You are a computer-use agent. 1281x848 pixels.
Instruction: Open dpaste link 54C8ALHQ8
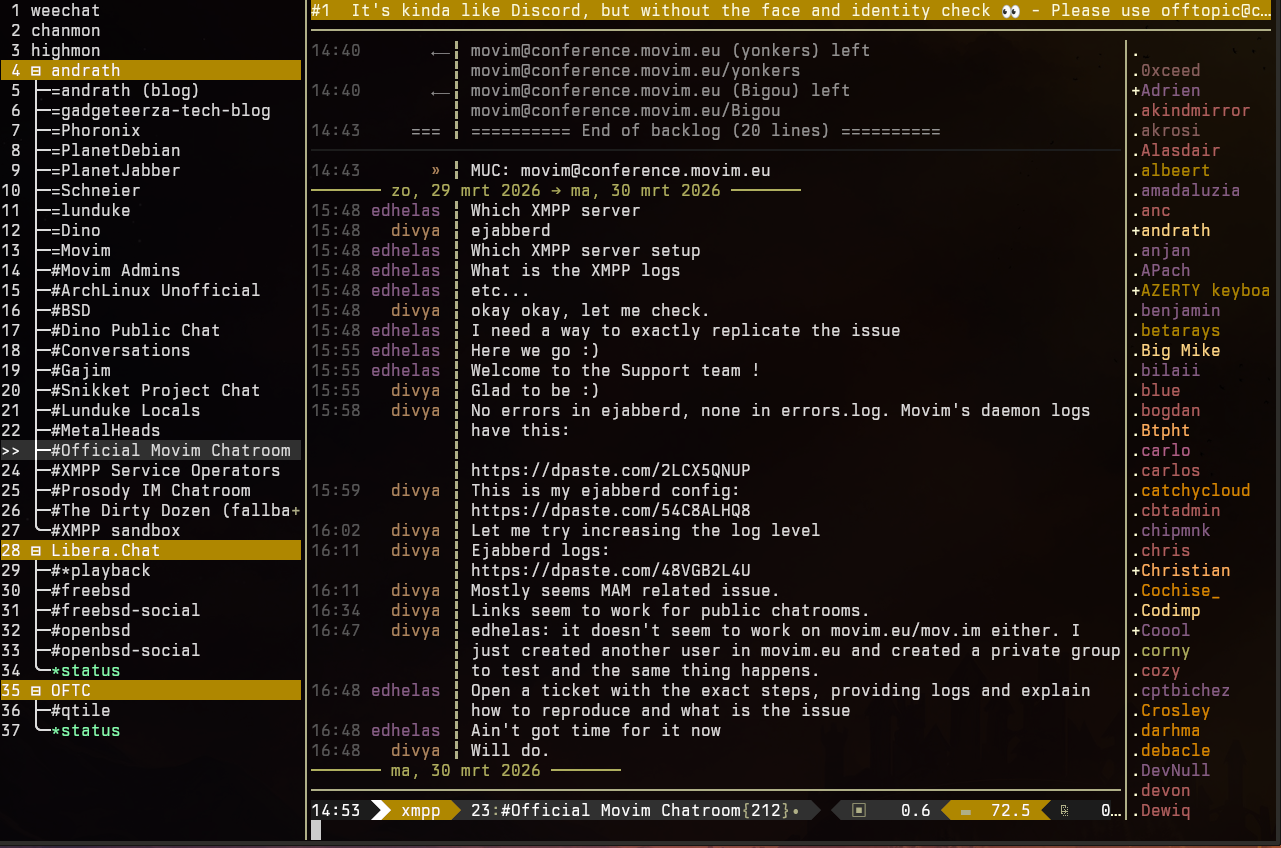[610, 510]
